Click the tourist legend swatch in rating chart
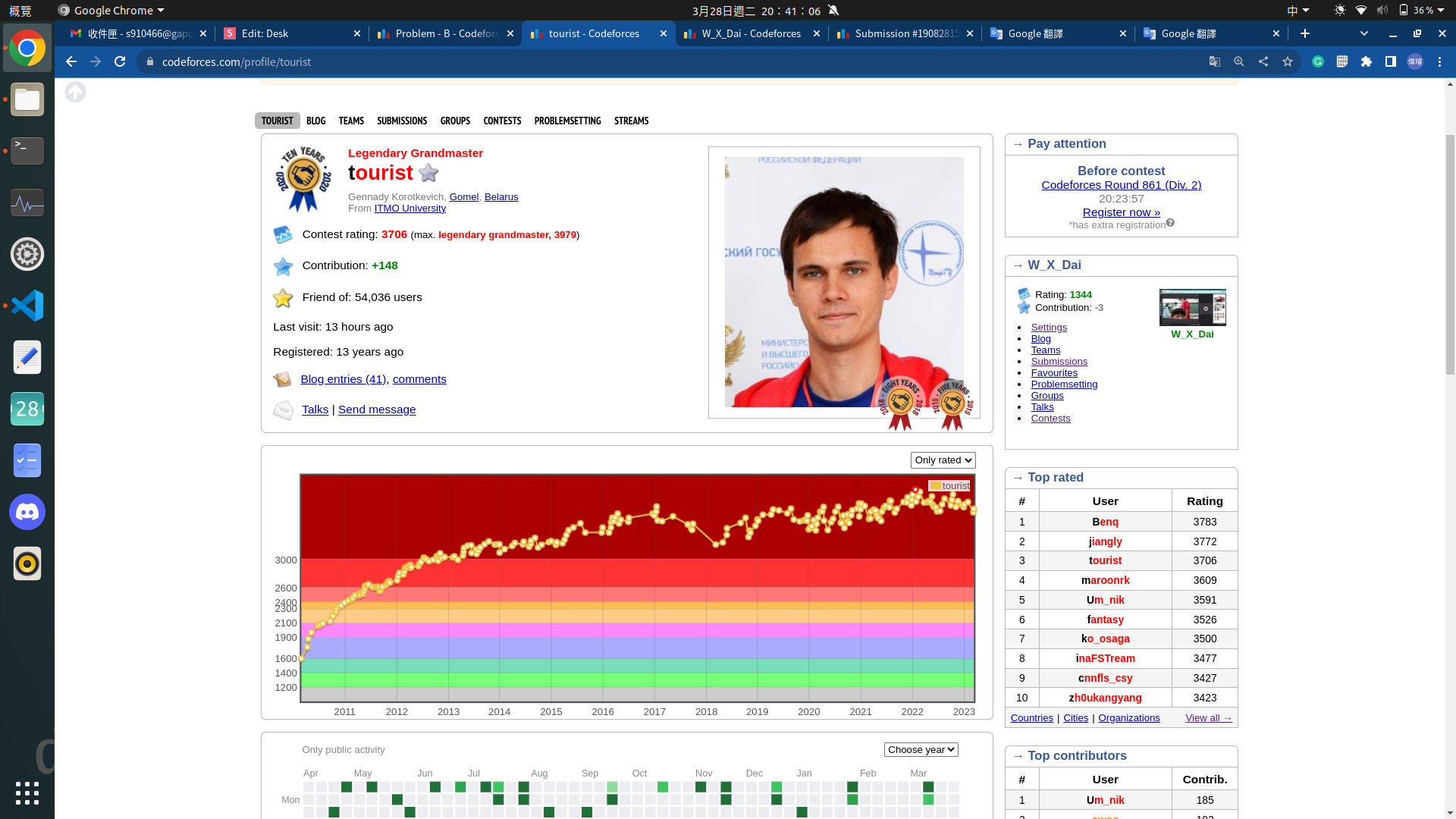The image size is (1456, 819). click(x=936, y=486)
